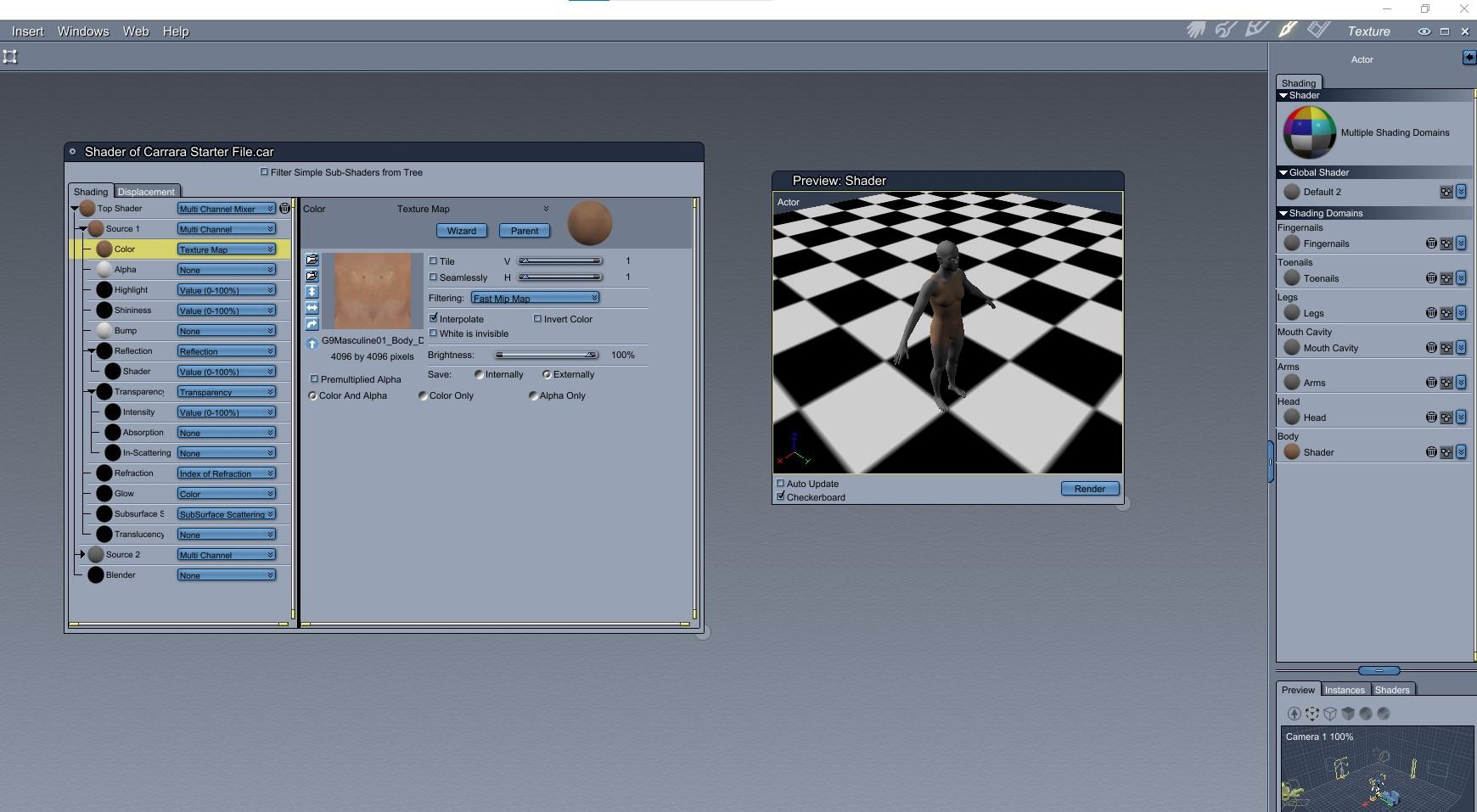Screen dimensions: 1477x812
Task: Enable the Tile checkbox
Action: [x=434, y=260]
